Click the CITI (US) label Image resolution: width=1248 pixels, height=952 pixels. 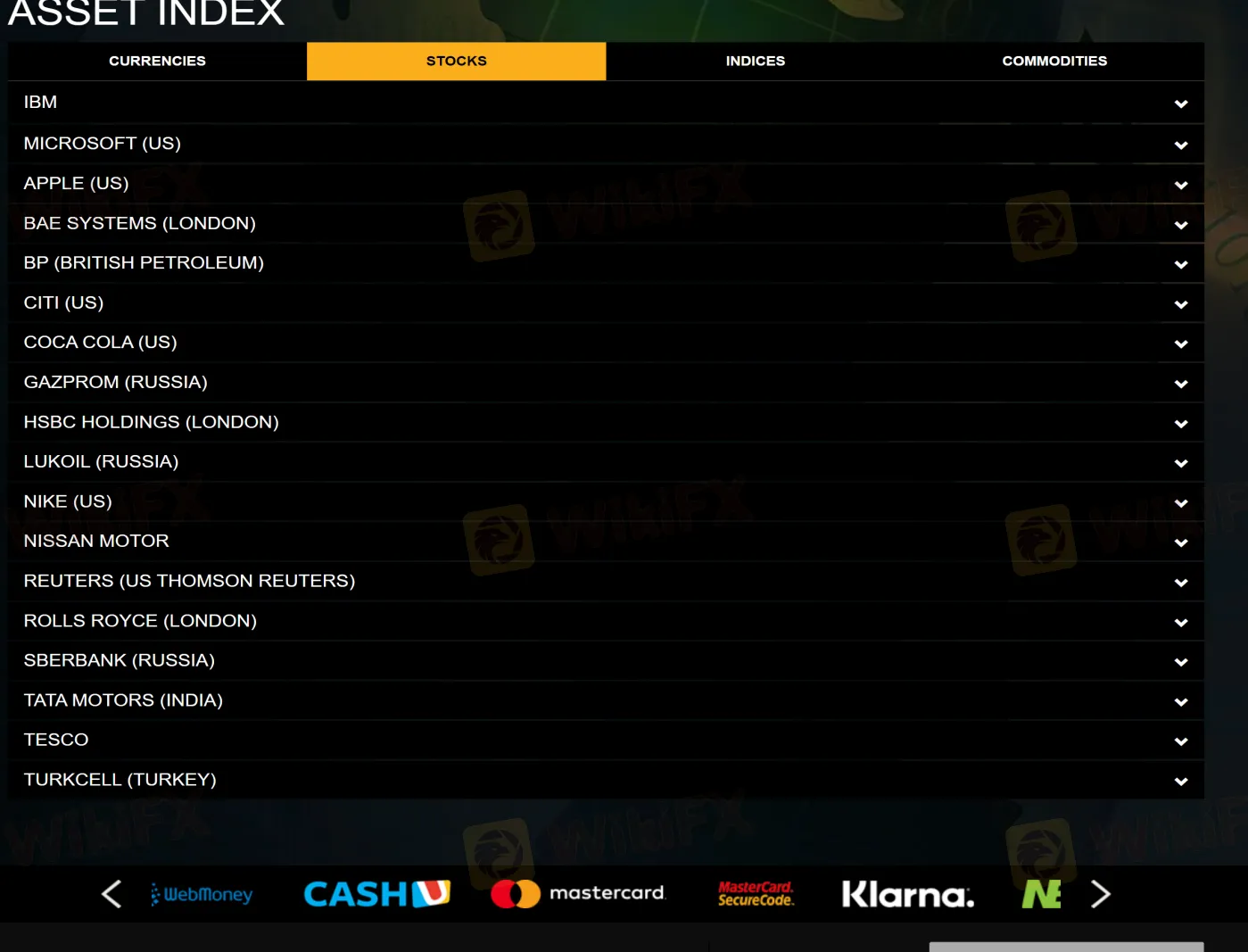click(x=63, y=302)
